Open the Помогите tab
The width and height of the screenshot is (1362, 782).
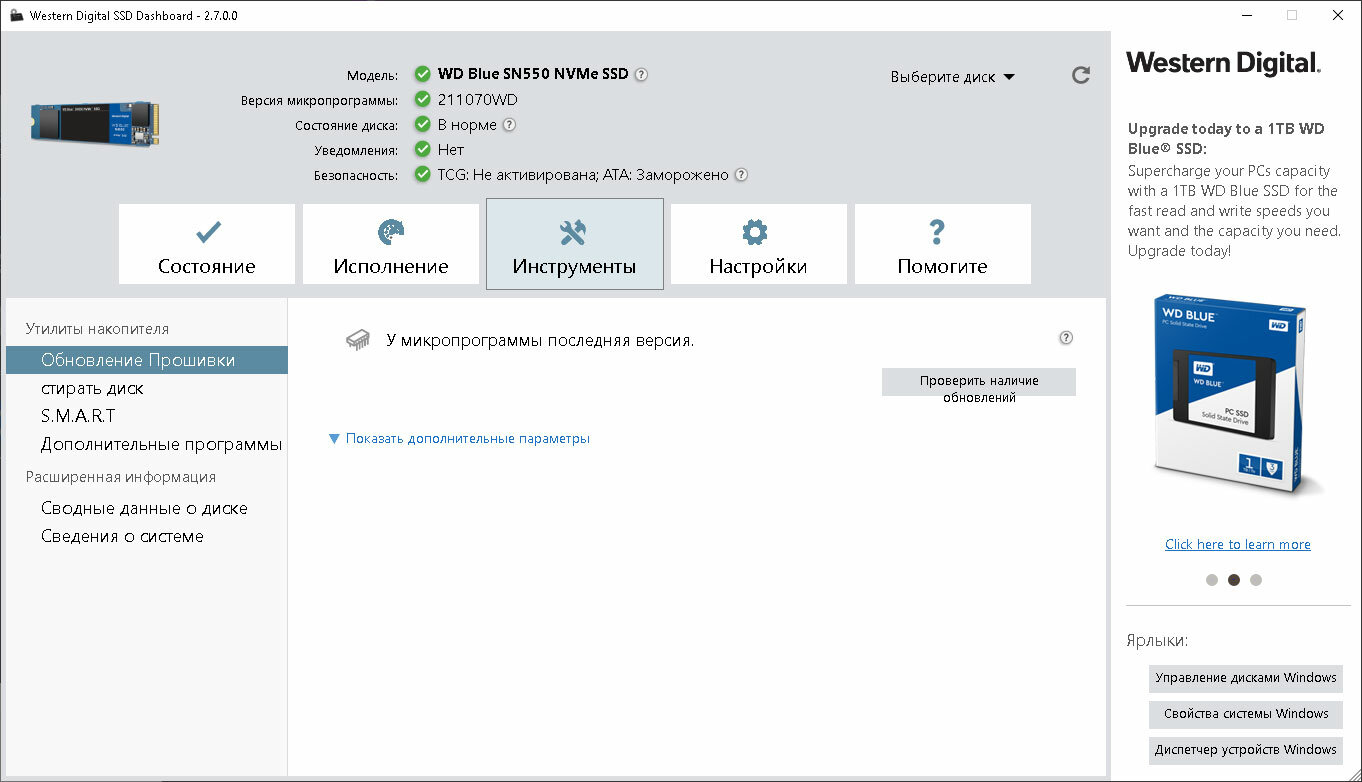(943, 244)
